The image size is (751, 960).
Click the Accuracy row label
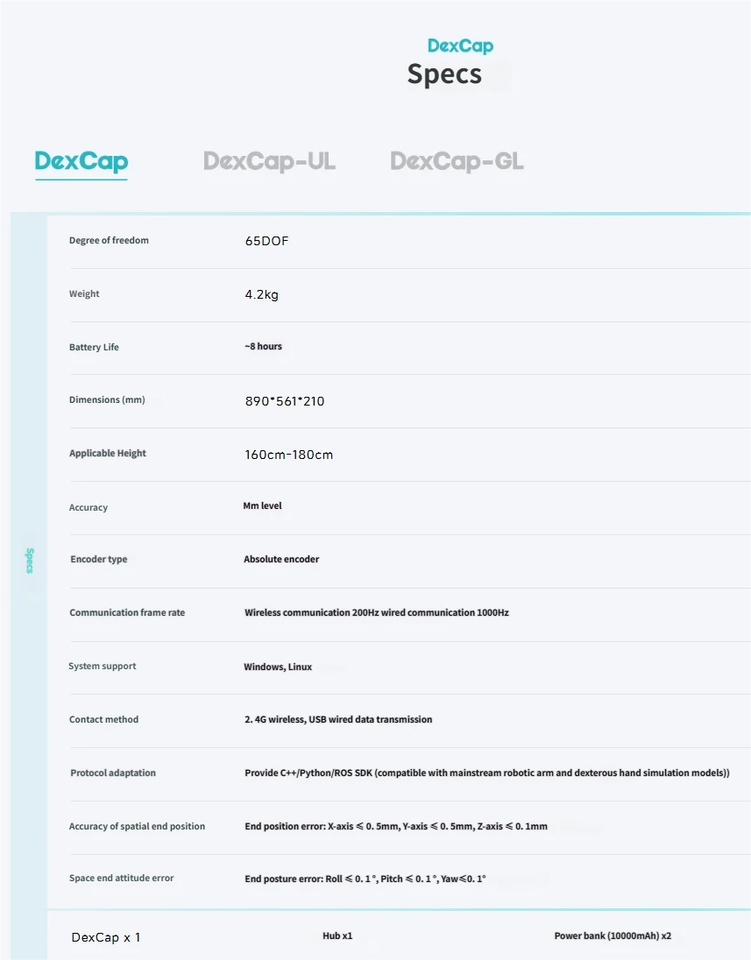pyautogui.click(x=88, y=507)
